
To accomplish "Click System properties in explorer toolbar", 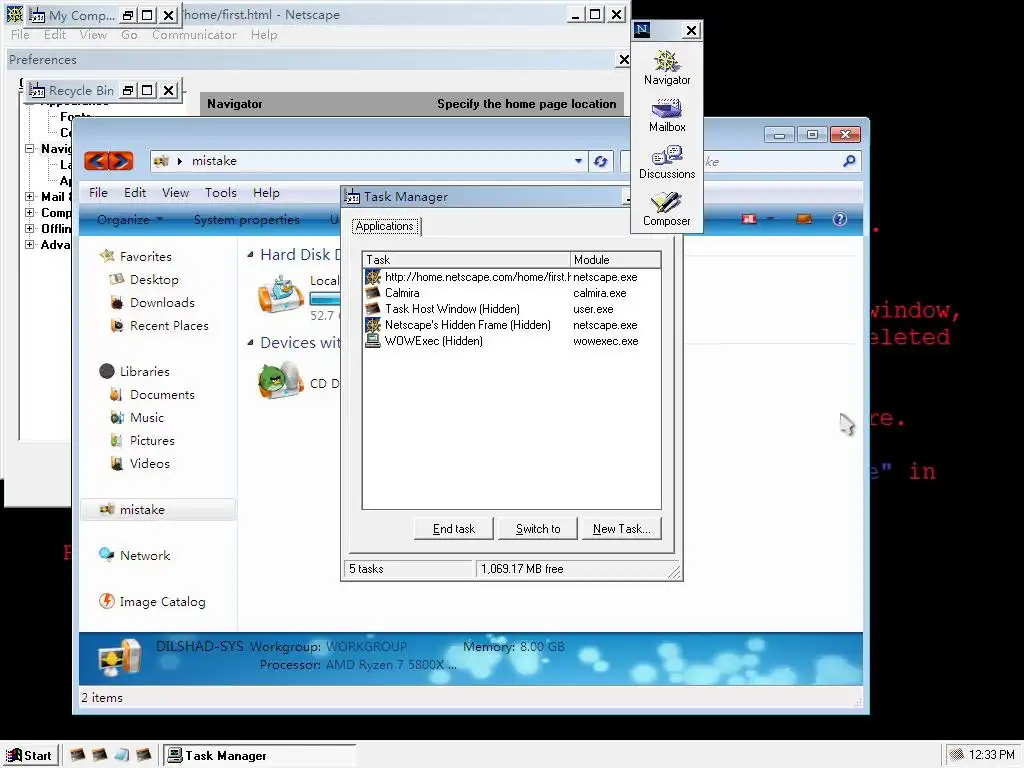I will click(x=246, y=219).
